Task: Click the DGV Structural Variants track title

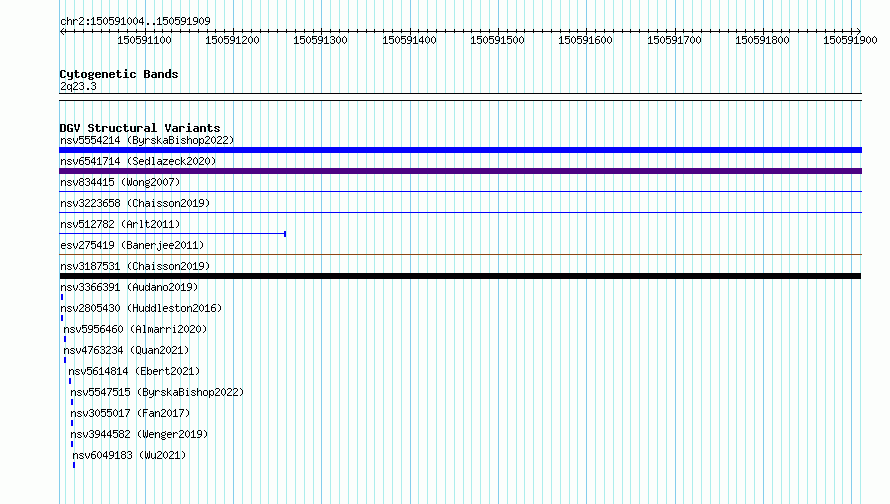Action: pos(140,128)
